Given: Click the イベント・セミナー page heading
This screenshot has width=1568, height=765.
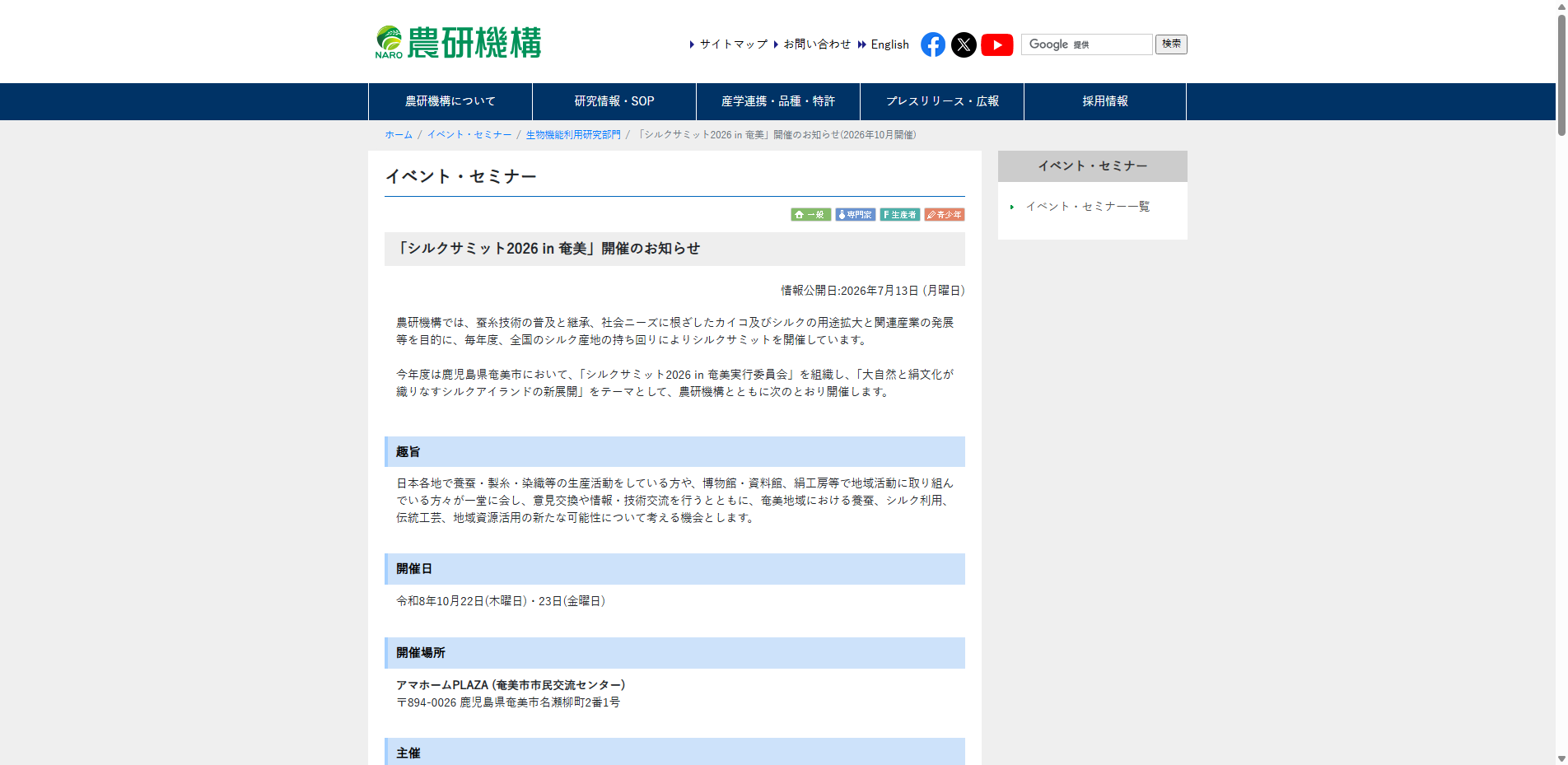Looking at the screenshot, I should click(x=461, y=176).
